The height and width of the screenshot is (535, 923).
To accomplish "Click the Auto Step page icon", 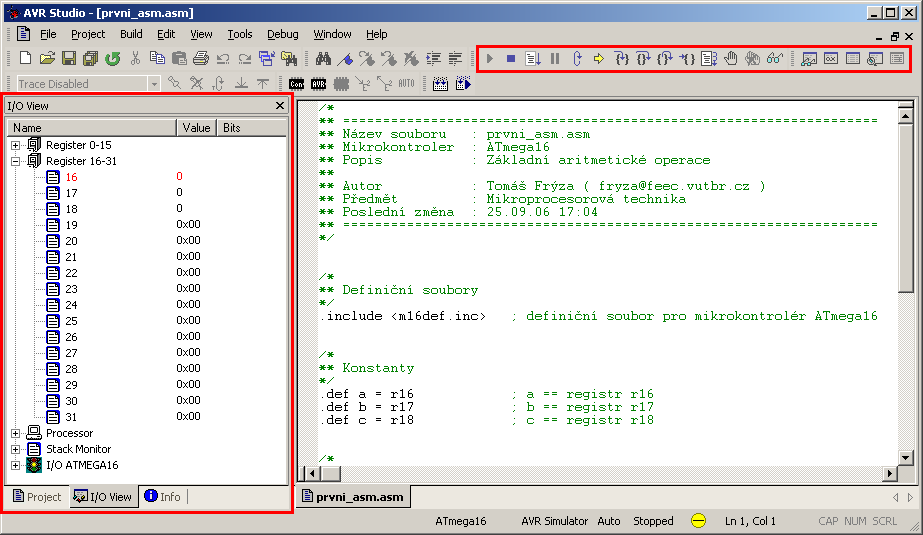I will coord(709,58).
